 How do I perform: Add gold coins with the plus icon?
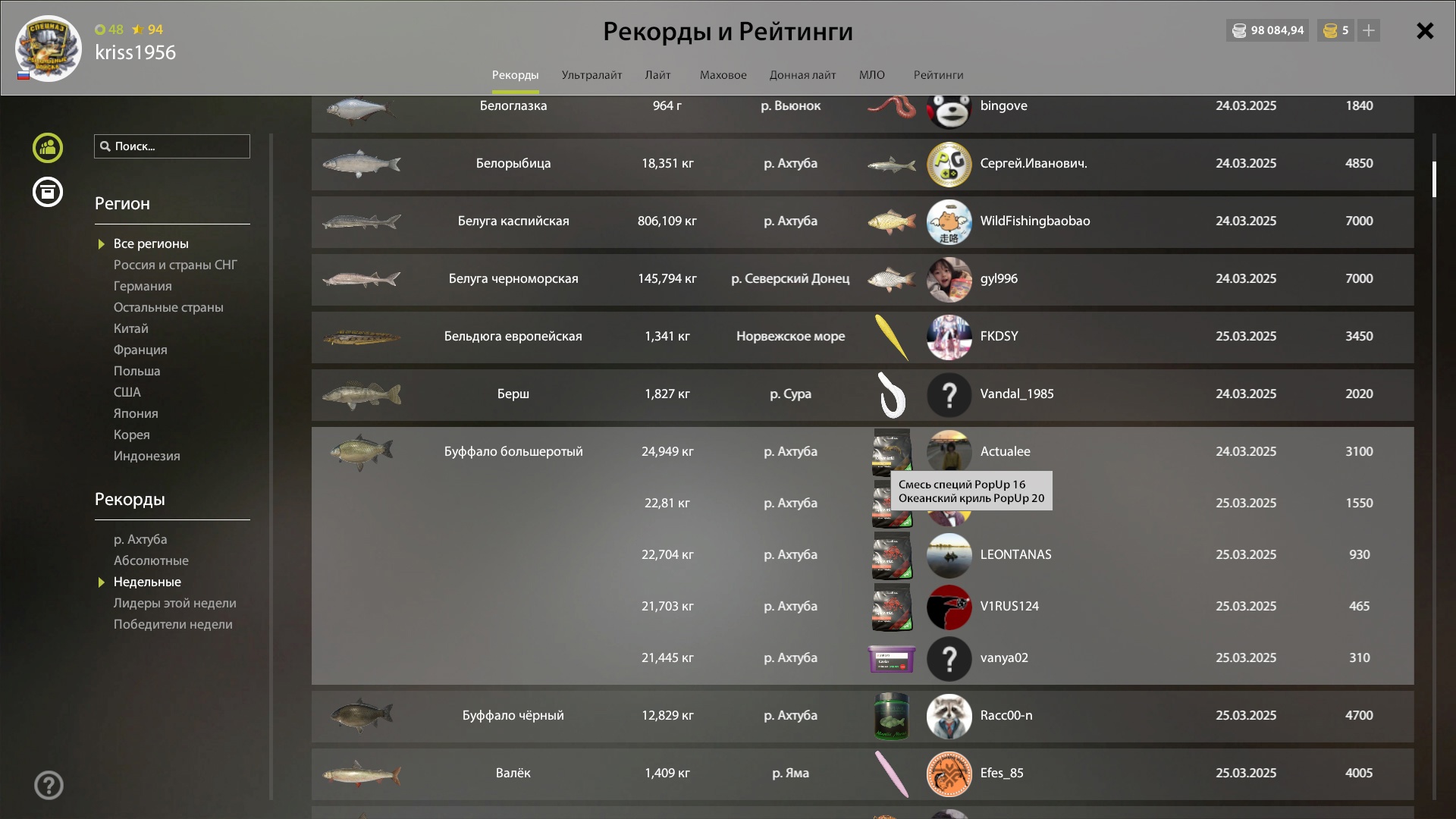coord(1369,30)
